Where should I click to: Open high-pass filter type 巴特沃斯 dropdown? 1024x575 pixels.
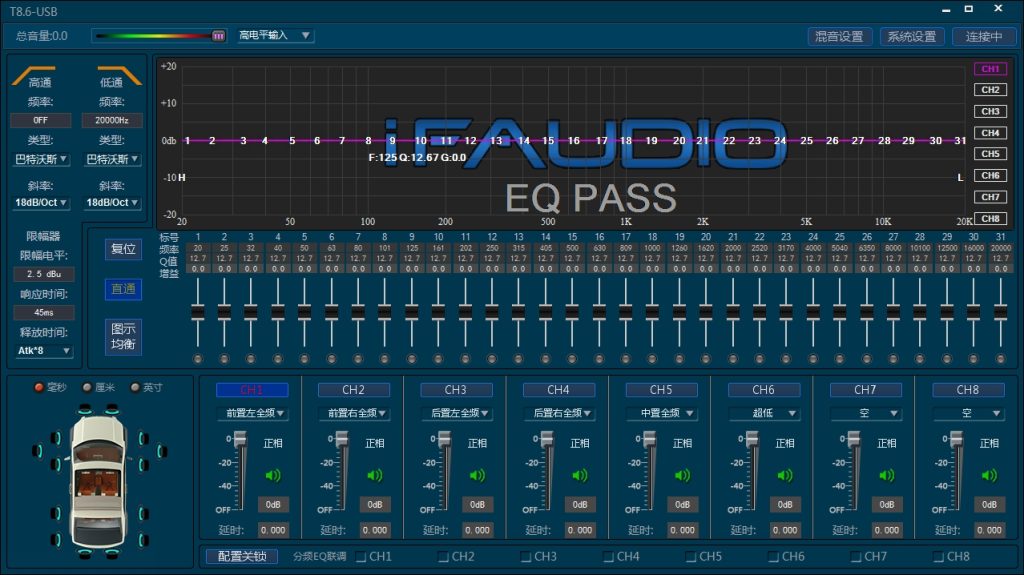[40, 159]
